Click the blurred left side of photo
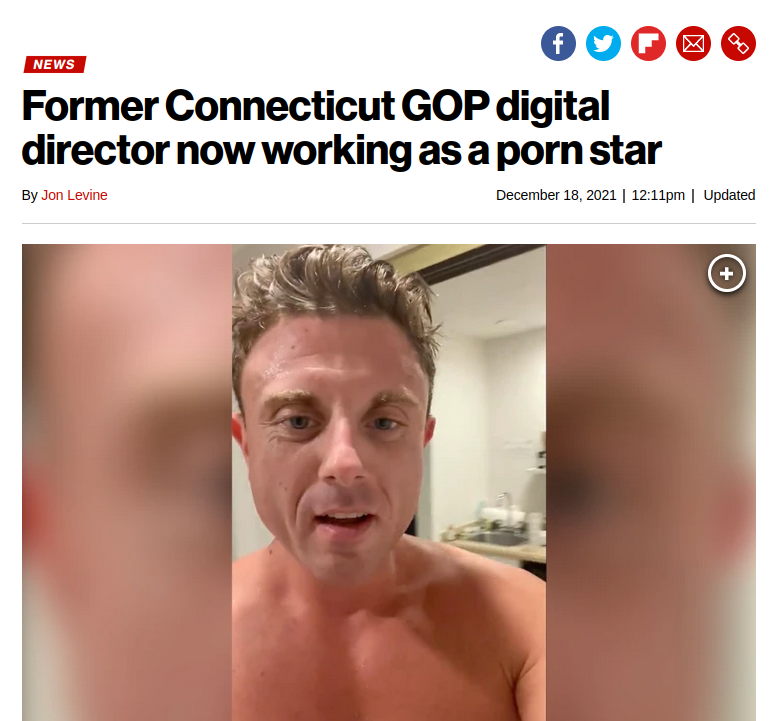 127,482
